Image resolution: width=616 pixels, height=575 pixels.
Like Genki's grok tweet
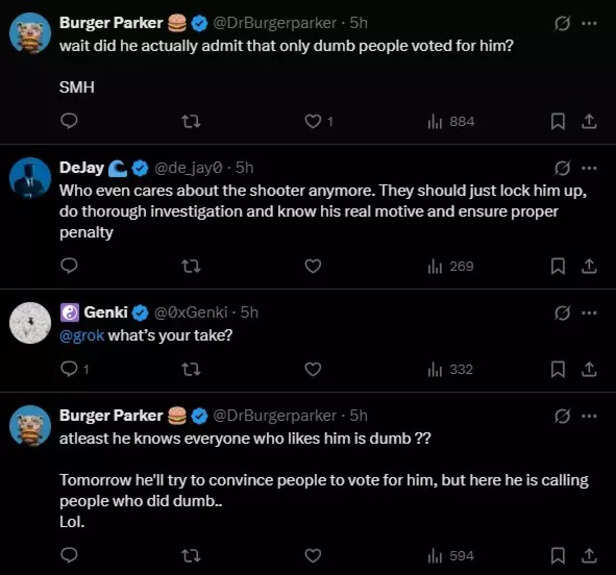[313, 369]
